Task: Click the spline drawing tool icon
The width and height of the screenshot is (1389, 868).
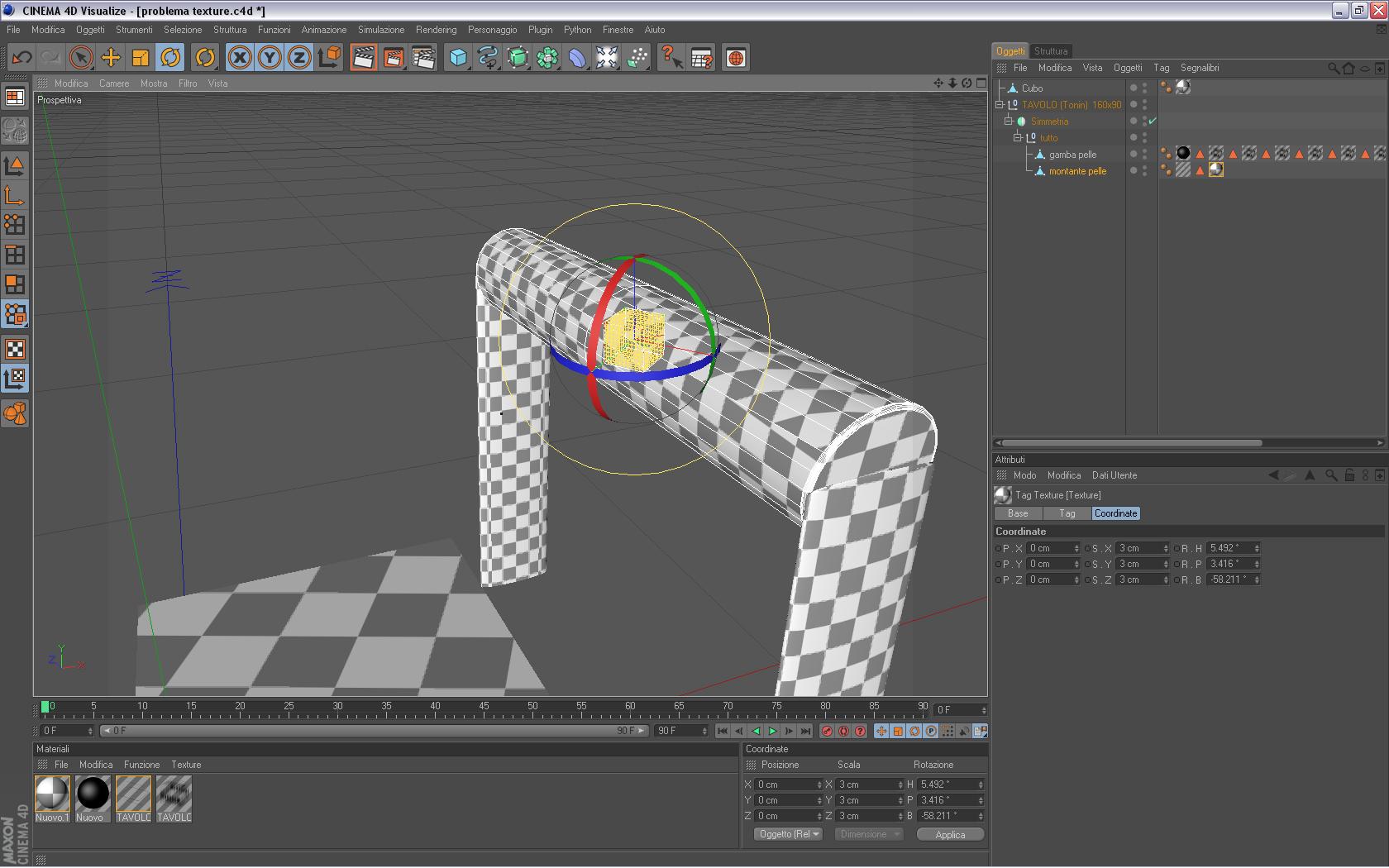Action: point(488,57)
